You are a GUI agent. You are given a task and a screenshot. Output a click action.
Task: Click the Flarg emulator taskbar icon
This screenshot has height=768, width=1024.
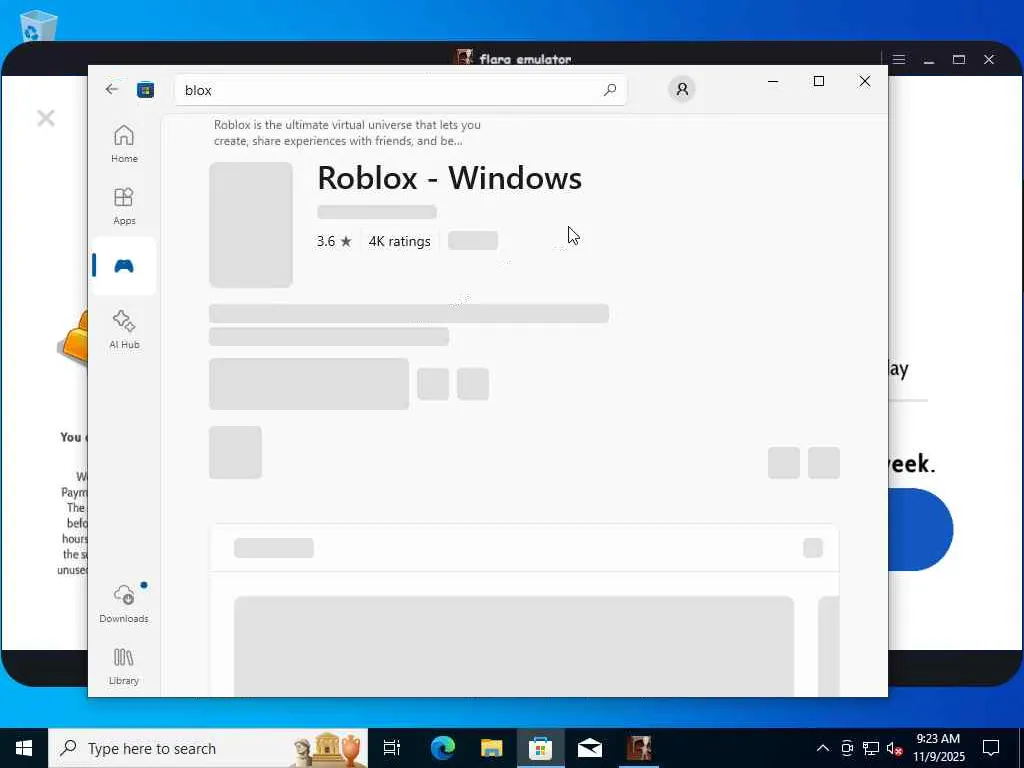(638, 748)
